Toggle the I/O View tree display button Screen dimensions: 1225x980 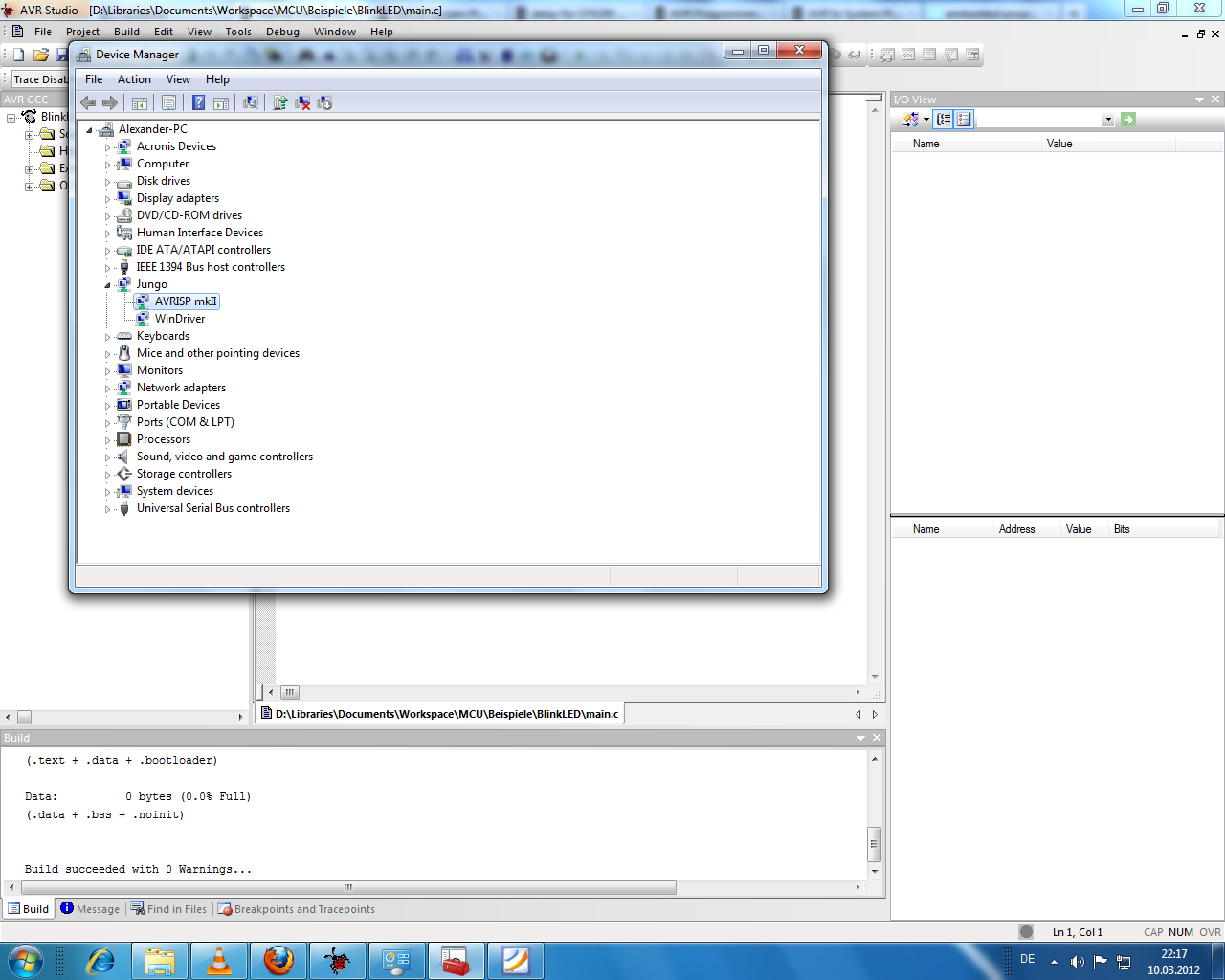pyautogui.click(x=944, y=119)
